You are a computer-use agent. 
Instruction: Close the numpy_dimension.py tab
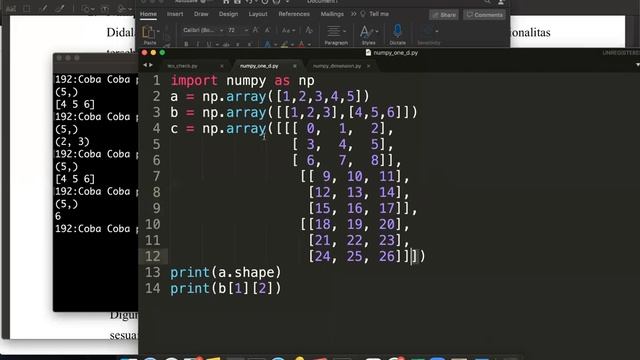(369, 66)
